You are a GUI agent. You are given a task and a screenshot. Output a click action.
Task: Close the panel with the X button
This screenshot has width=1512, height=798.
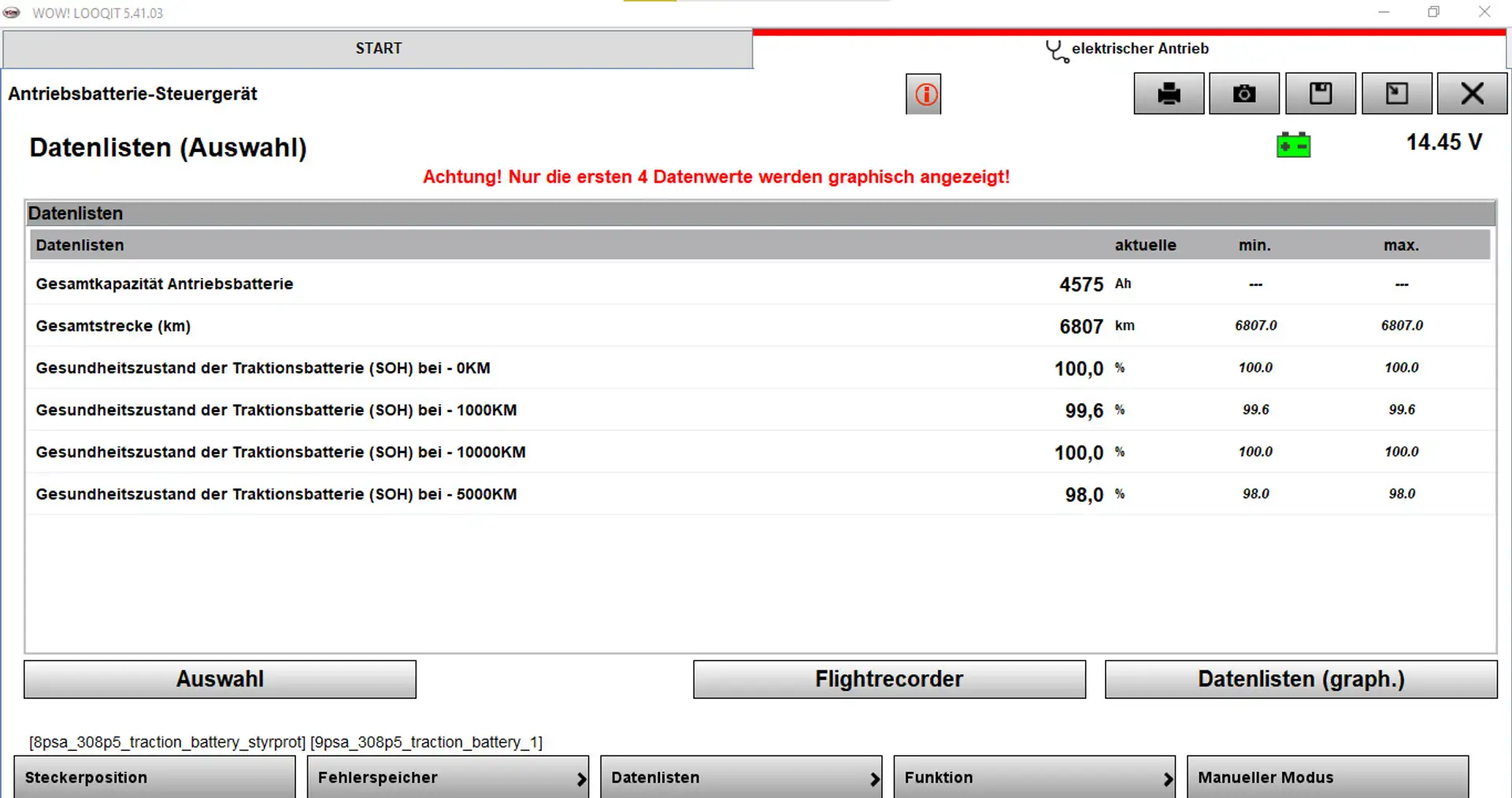click(1472, 94)
